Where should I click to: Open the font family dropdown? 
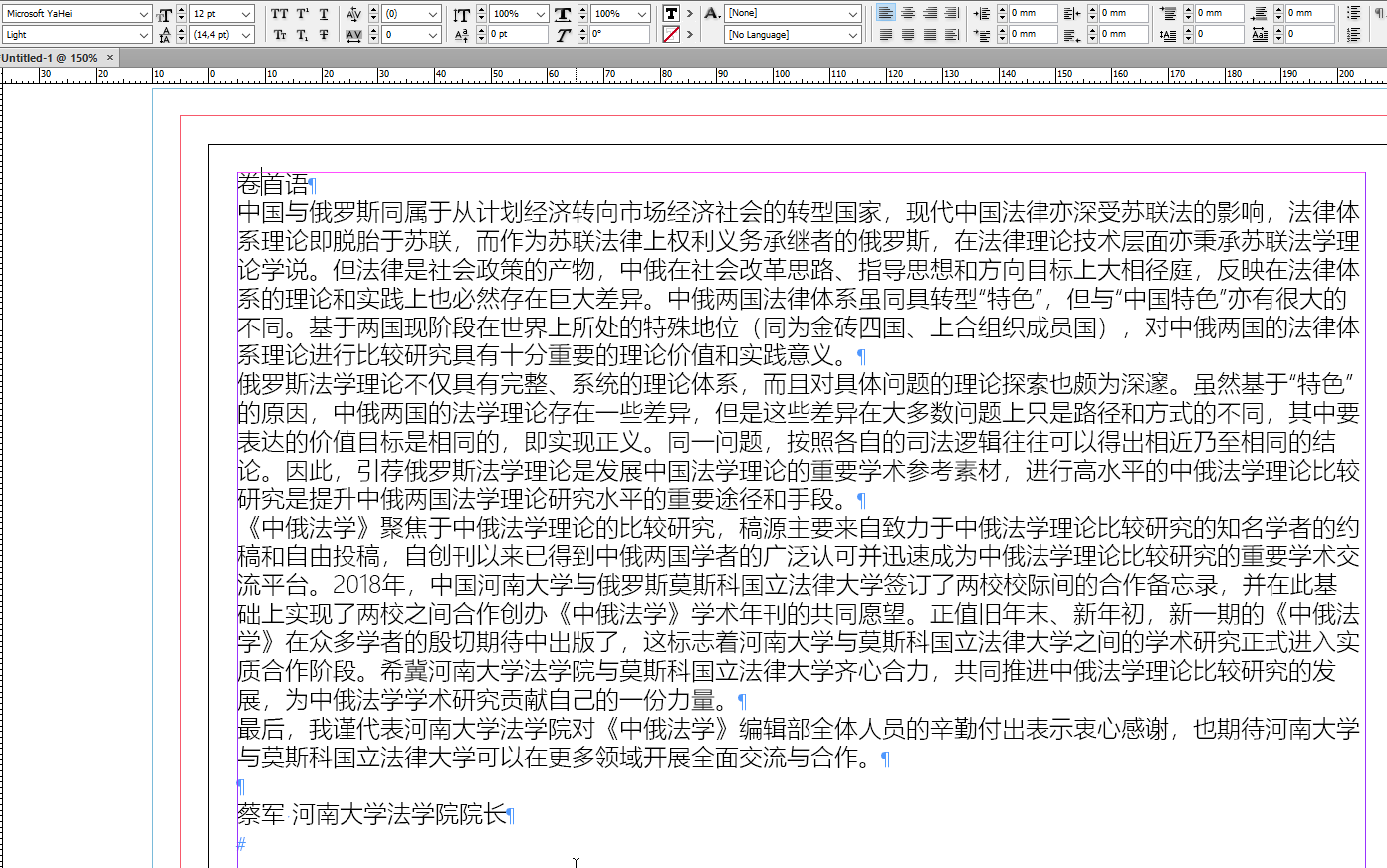coord(144,14)
